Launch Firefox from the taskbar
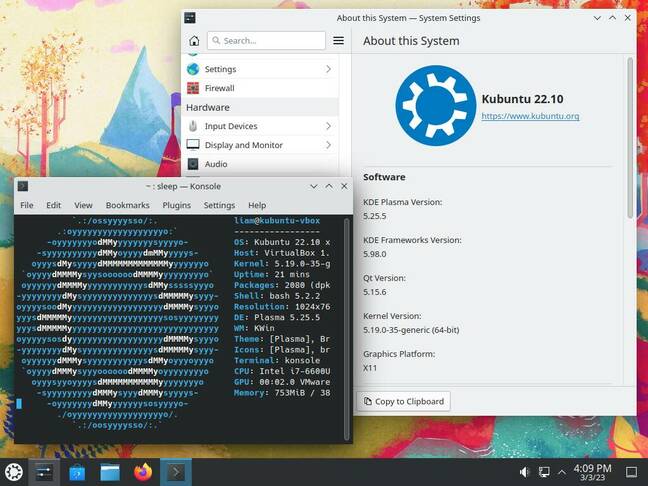648x486 pixels. click(x=143, y=472)
